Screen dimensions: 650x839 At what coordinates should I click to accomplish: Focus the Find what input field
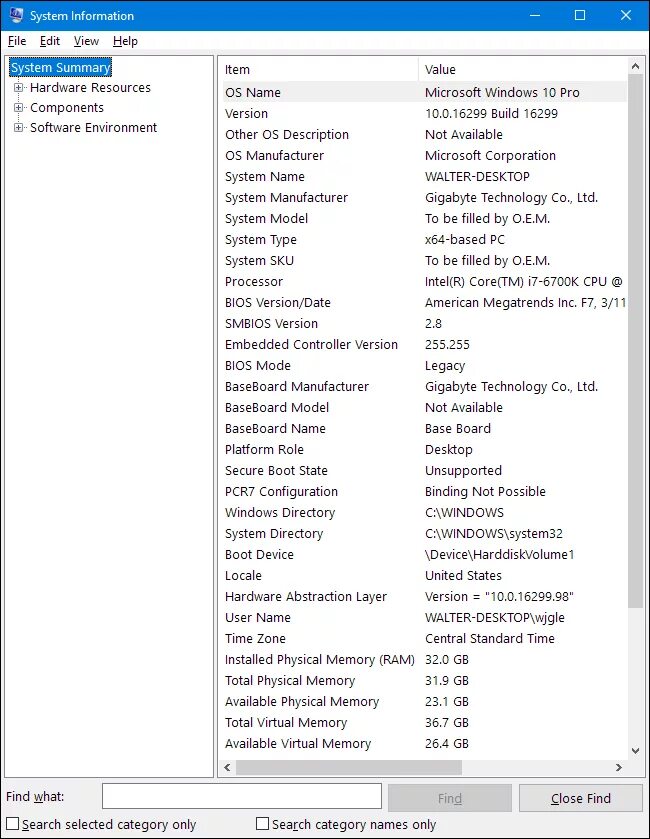pyautogui.click(x=242, y=796)
